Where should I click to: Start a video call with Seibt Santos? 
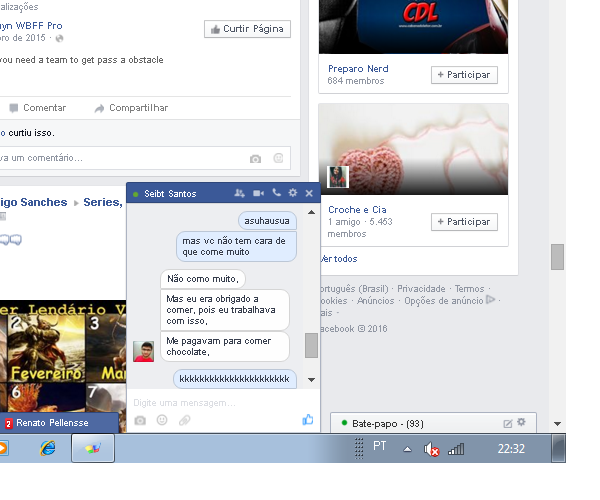(258, 193)
